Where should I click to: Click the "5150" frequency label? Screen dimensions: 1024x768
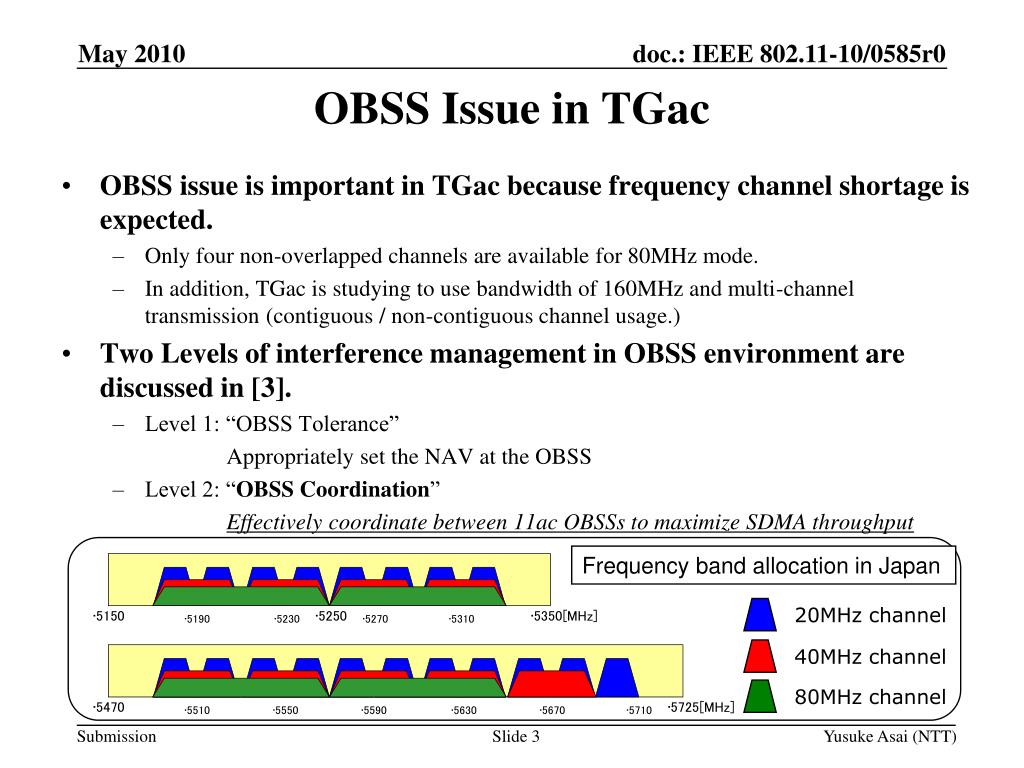pos(108,616)
